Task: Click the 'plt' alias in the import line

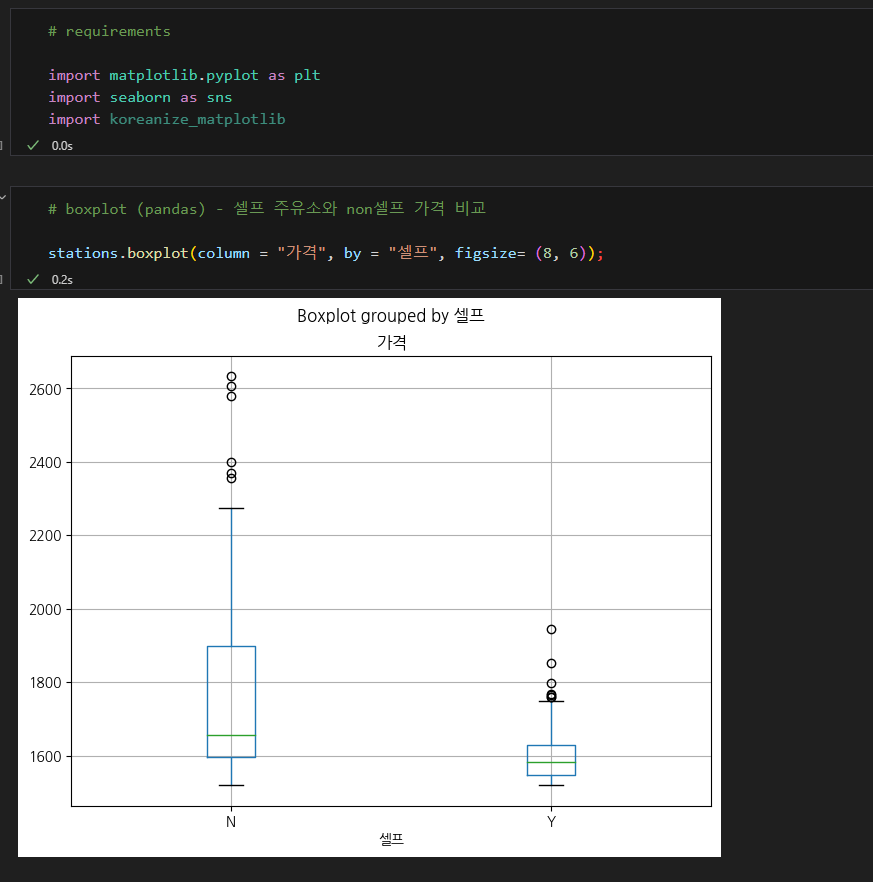Action: 307,75
